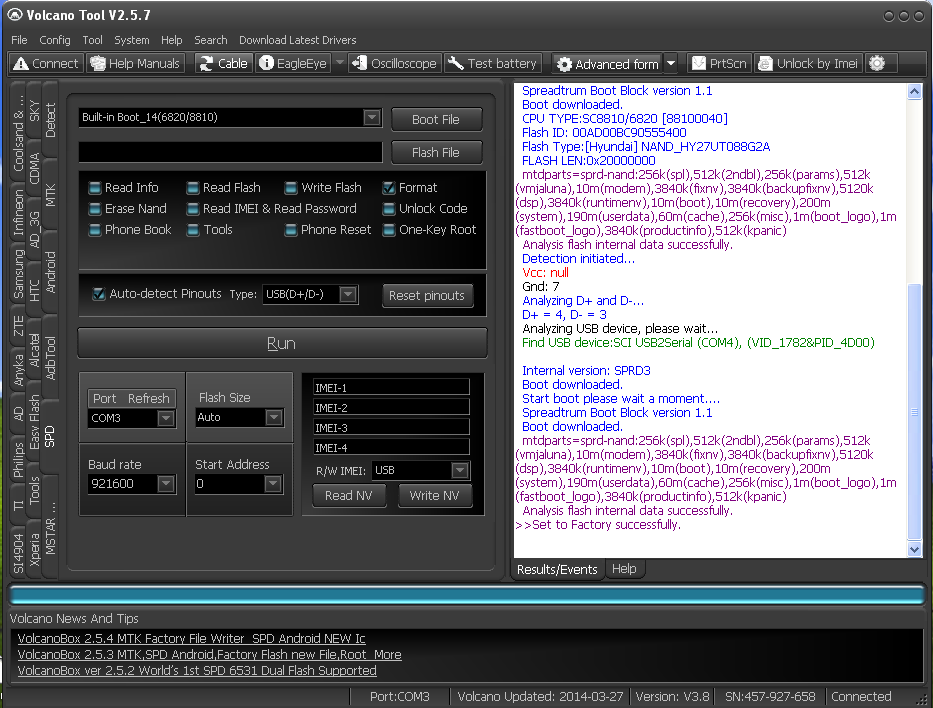
Task: Click the IMEI-1 input field
Action: point(391,388)
